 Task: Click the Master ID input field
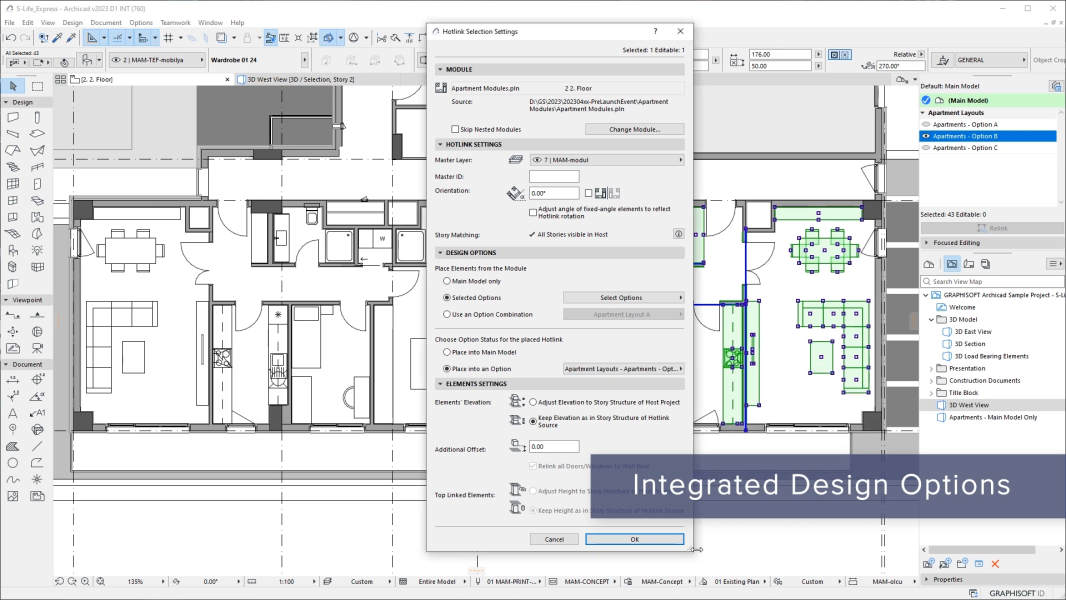tap(554, 177)
